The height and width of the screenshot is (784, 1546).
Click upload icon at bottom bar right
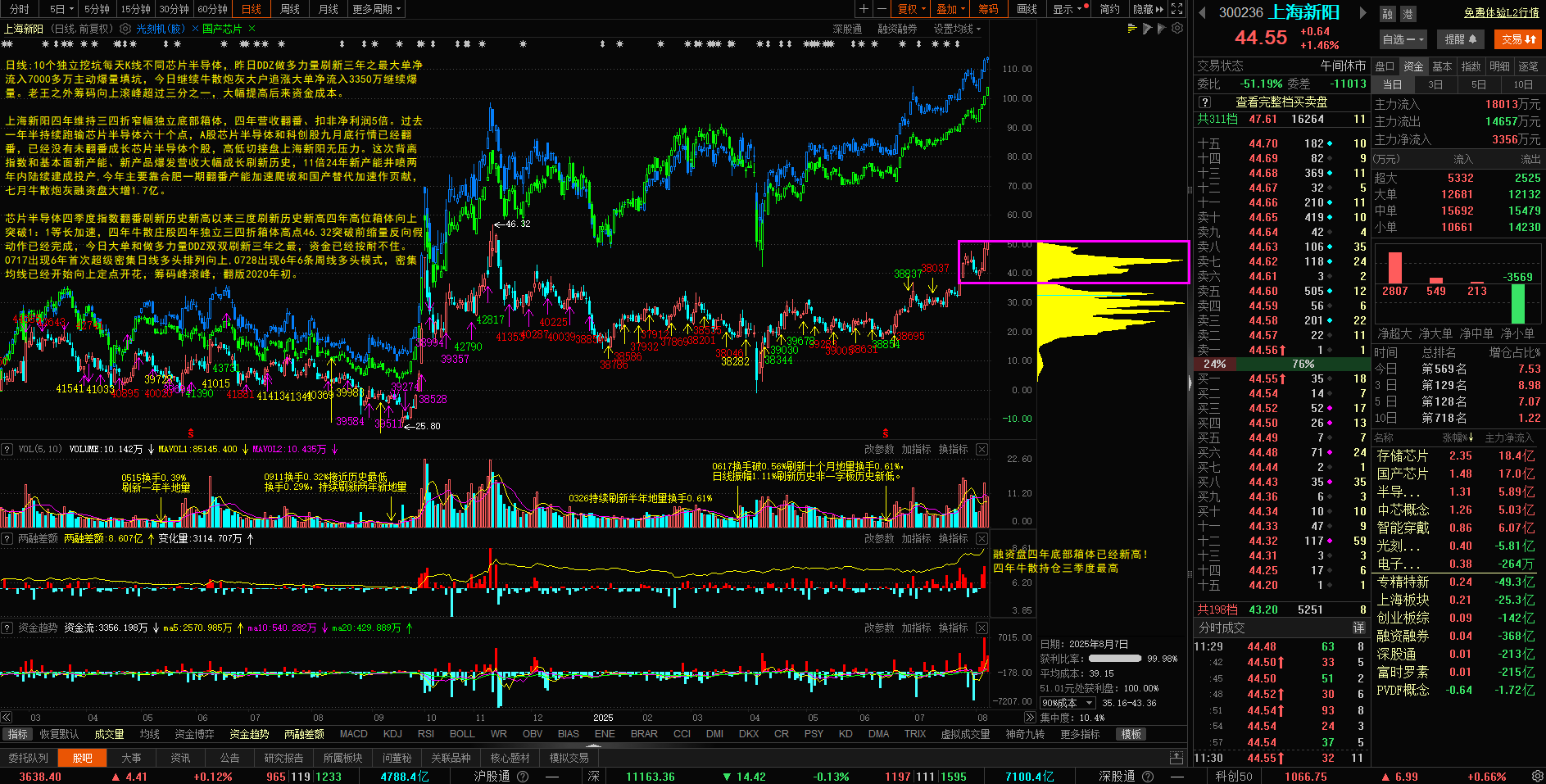1177,758
